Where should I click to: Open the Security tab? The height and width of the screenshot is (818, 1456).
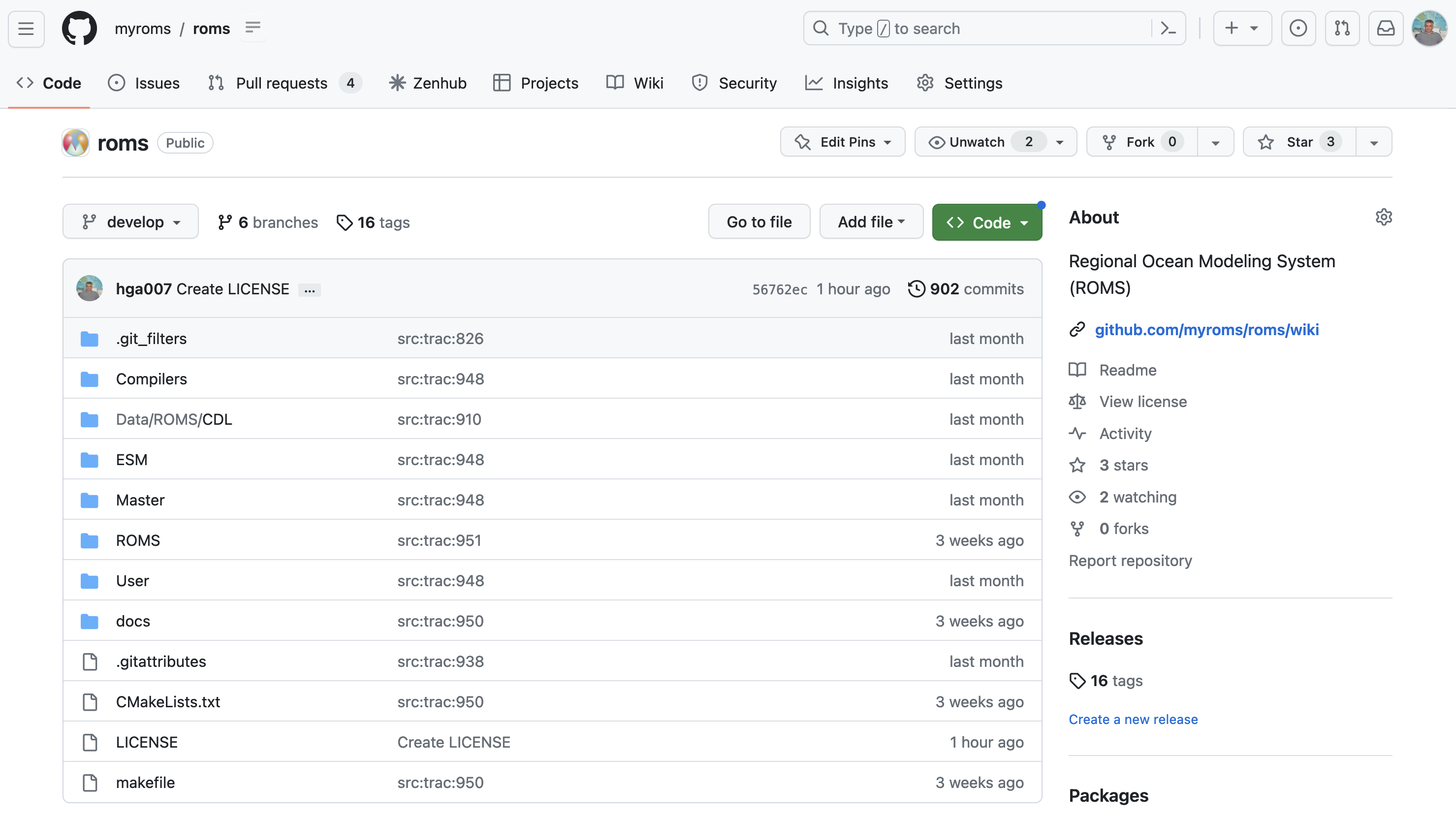[x=734, y=83]
